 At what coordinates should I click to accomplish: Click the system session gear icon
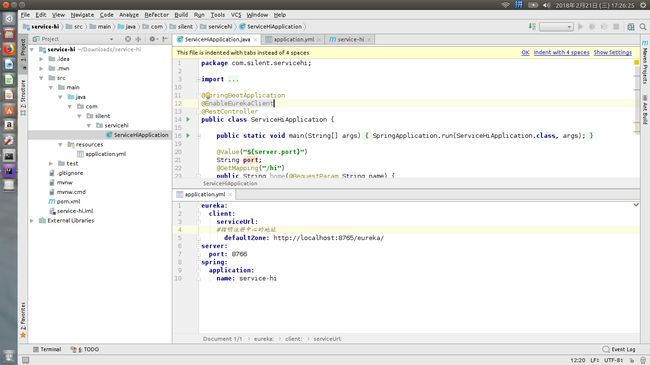click(x=643, y=5)
